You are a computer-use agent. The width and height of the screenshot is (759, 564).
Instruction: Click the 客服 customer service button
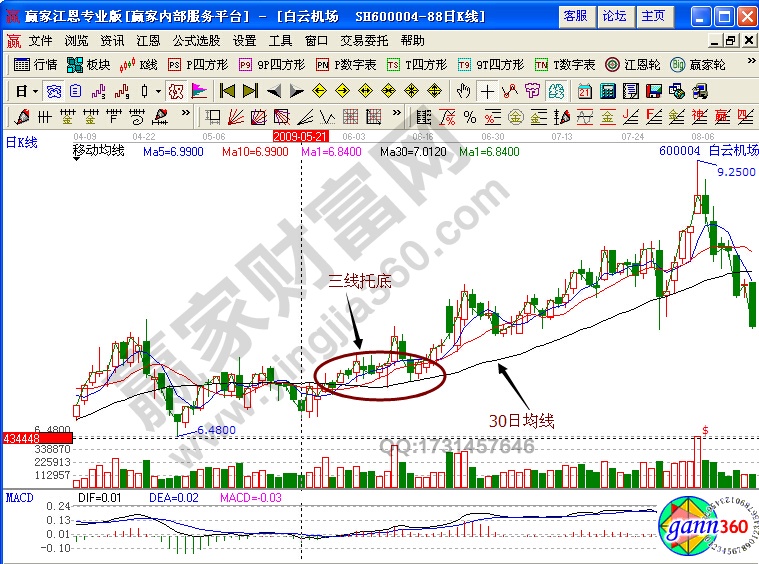[x=575, y=16]
